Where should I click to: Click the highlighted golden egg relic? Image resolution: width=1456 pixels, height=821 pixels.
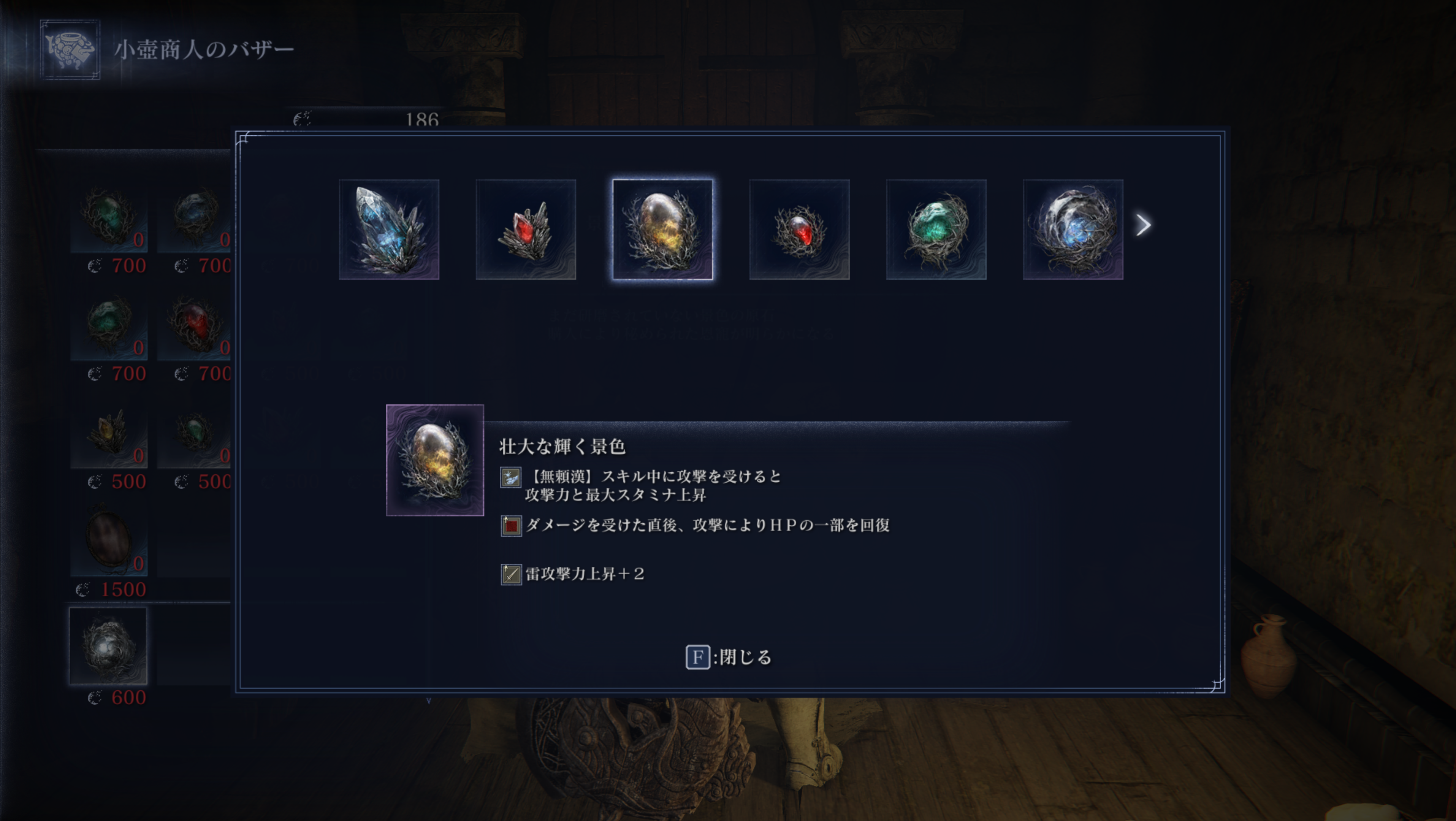tap(662, 230)
